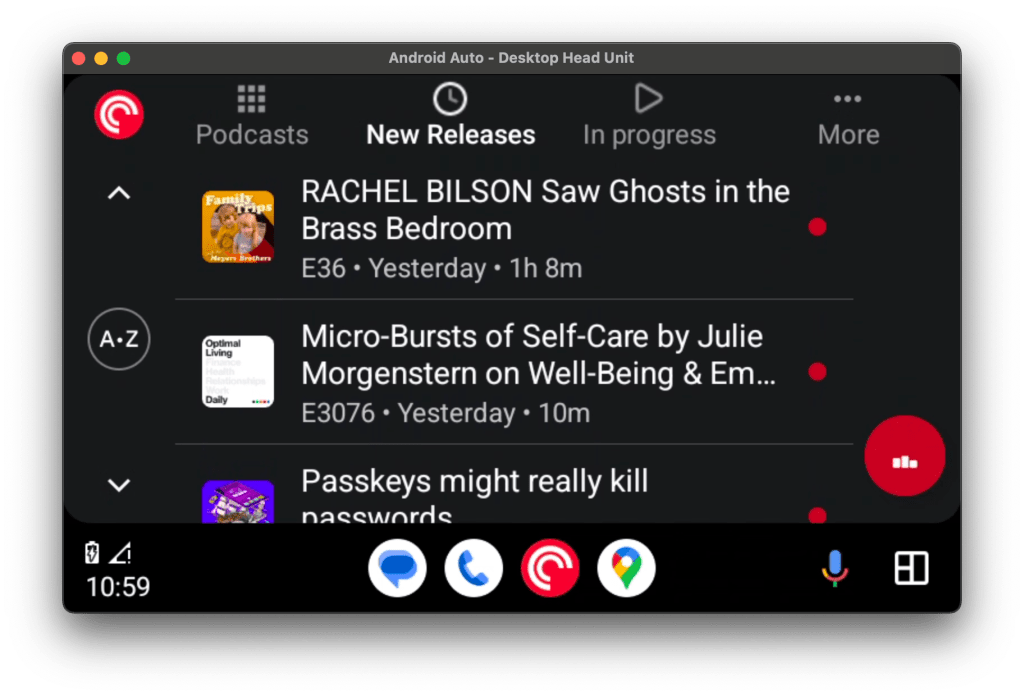Open the More options ellipsis

click(x=847, y=98)
